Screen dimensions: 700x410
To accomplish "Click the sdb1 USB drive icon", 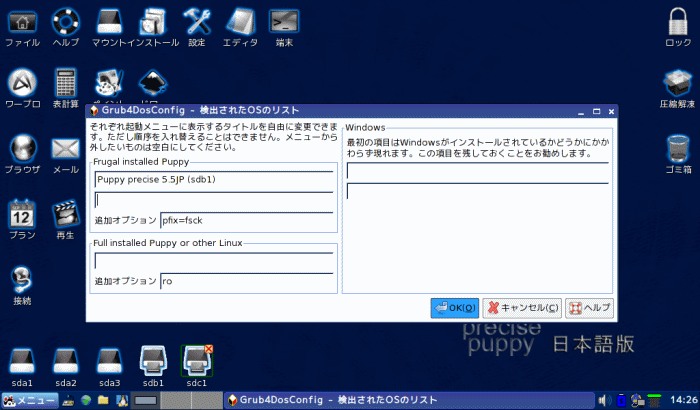I will [153, 361].
